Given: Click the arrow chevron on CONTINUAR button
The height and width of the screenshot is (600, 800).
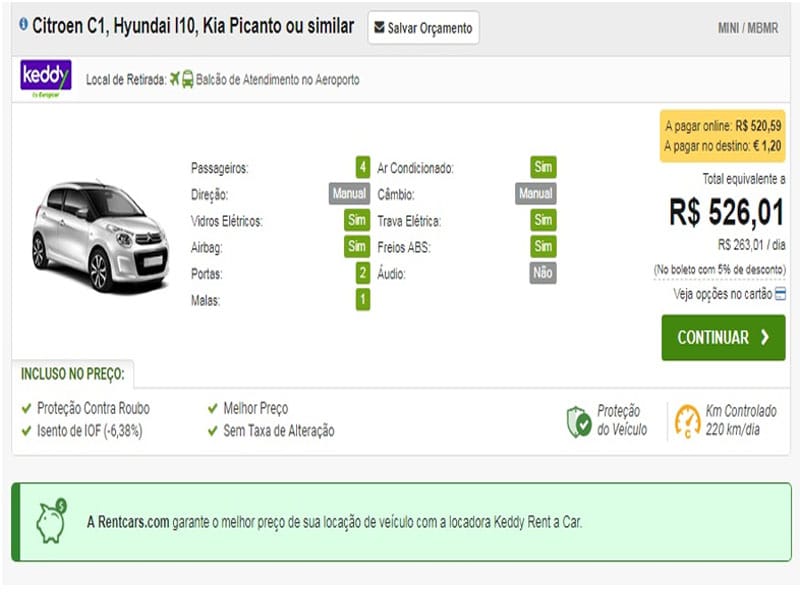Looking at the screenshot, I should pos(764,337).
